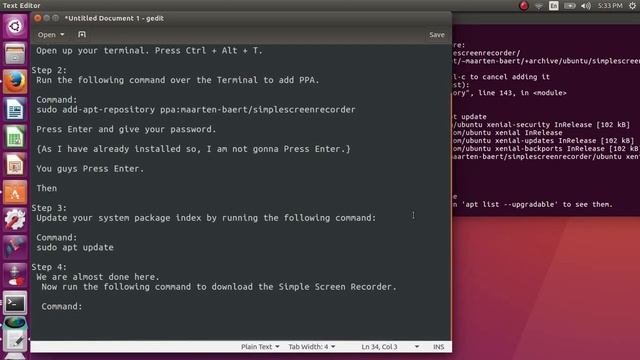Viewport: 640px width, 360px height.
Task: Click 'xenial-security InRelease' line in terminal
Action: click(x=541, y=125)
